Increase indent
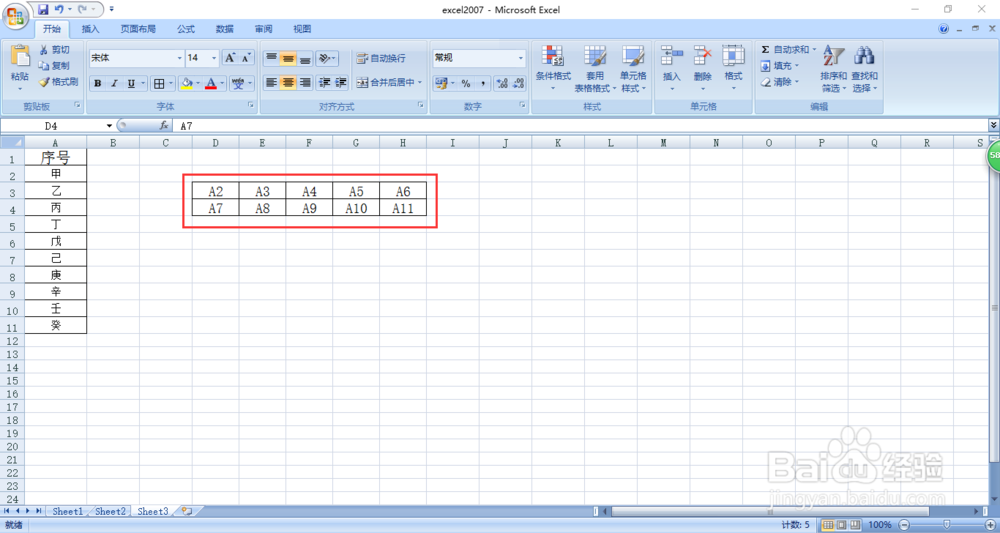Viewport: 1000px width, 533px height. [341, 83]
